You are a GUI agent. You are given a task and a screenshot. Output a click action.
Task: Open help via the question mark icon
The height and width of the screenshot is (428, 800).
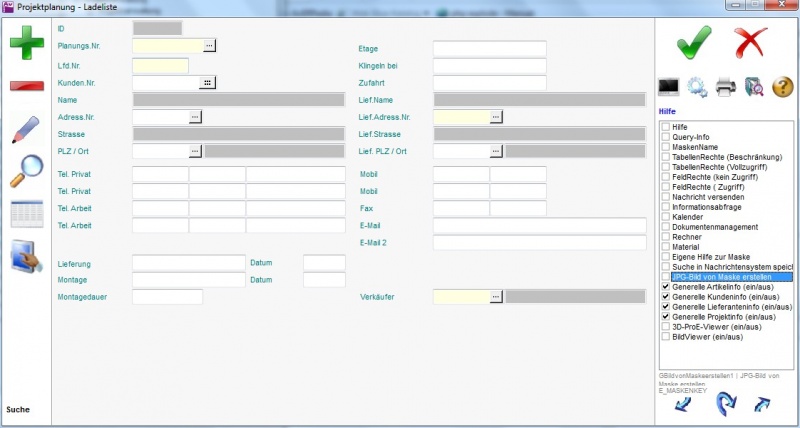(782, 88)
